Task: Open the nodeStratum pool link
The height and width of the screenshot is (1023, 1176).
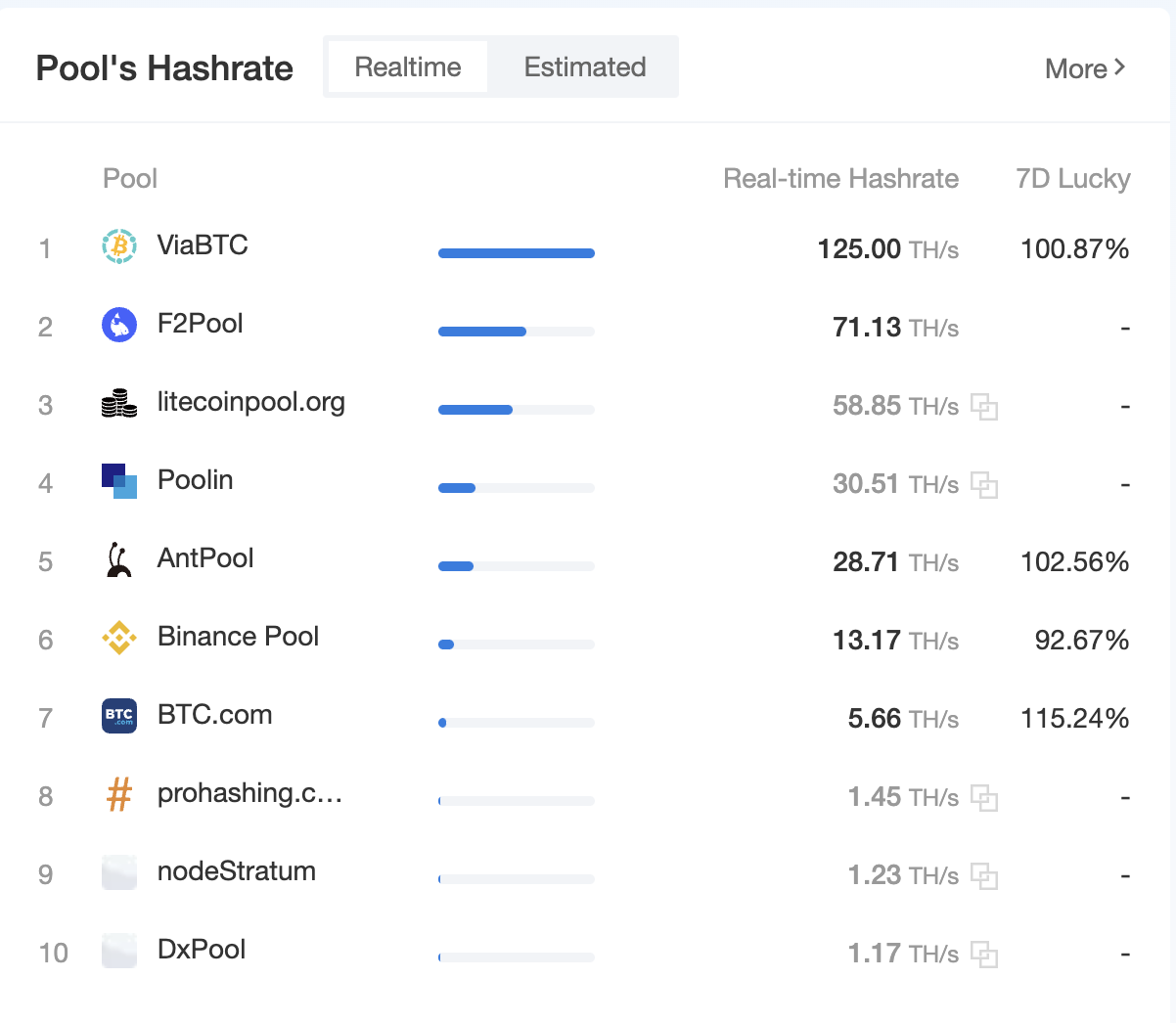Action: coord(236,870)
